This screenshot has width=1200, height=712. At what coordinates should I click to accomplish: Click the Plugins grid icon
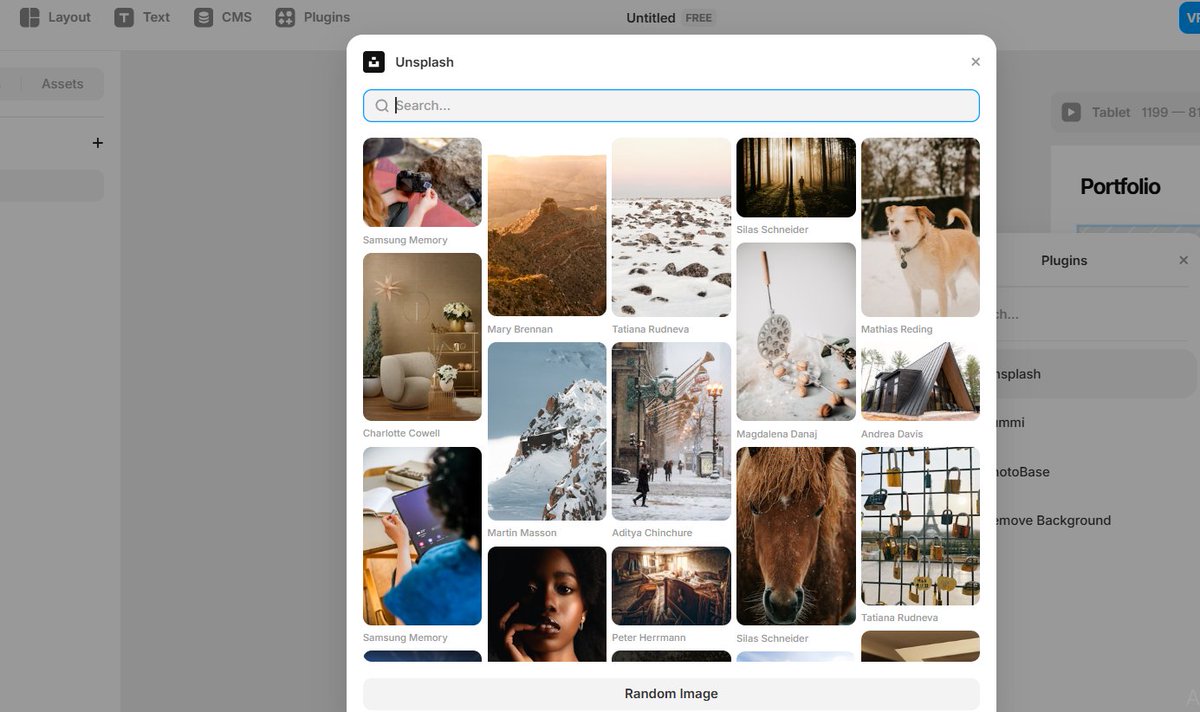[x=285, y=17]
